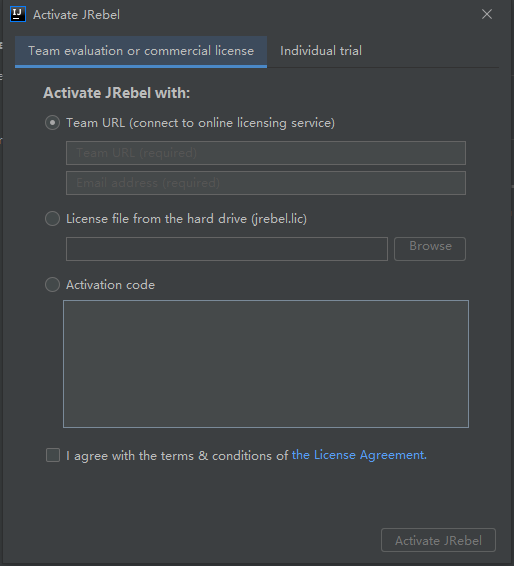Open Team evaluation or commercial license tab
This screenshot has height=566, width=514.
coord(141,51)
